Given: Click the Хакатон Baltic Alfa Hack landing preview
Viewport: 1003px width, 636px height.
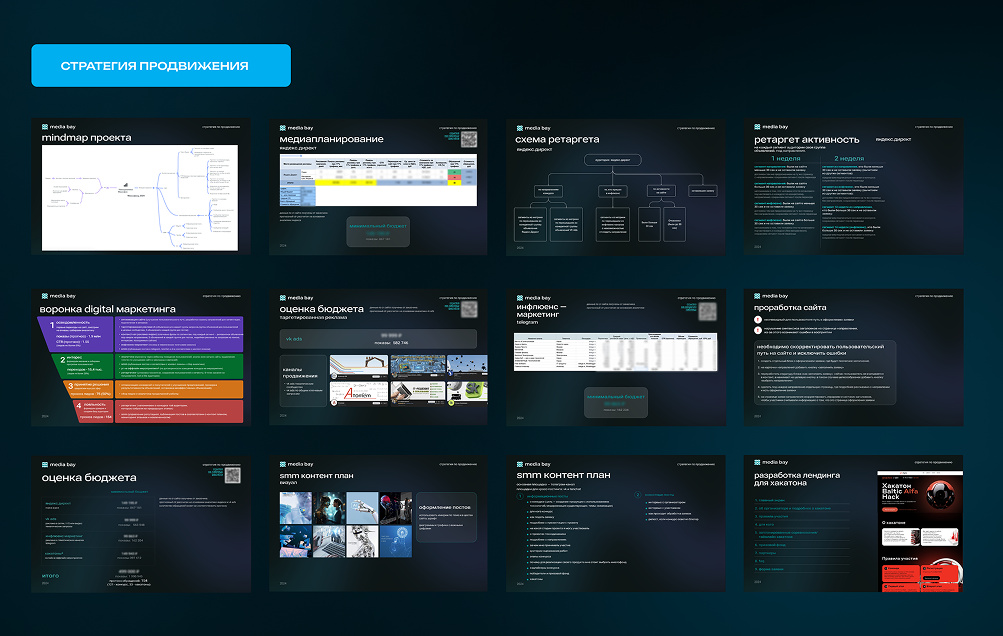Looking at the screenshot, I should click(920, 531).
